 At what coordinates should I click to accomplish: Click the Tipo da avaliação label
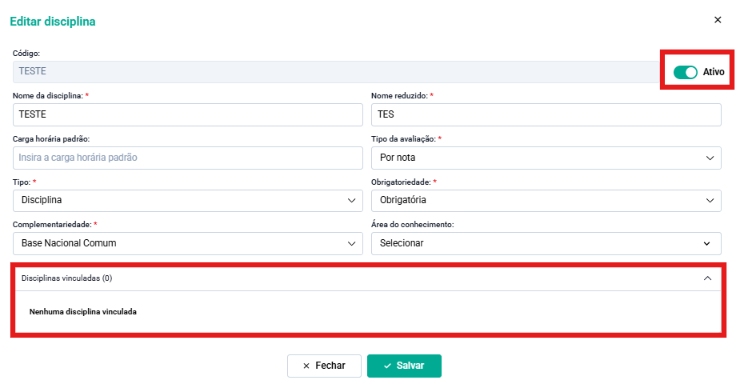(x=403, y=139)
